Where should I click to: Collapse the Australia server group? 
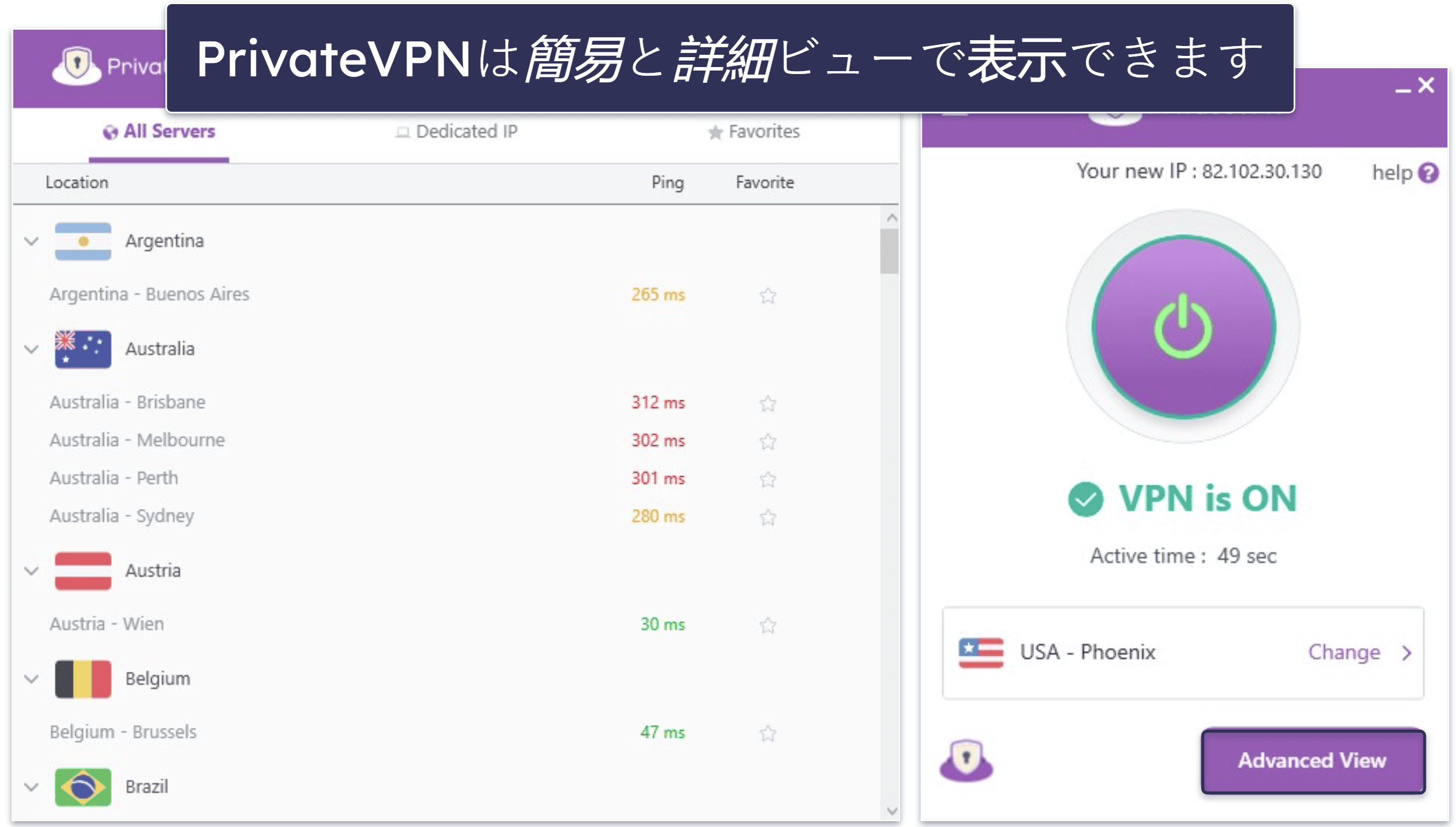coord(31,349)
